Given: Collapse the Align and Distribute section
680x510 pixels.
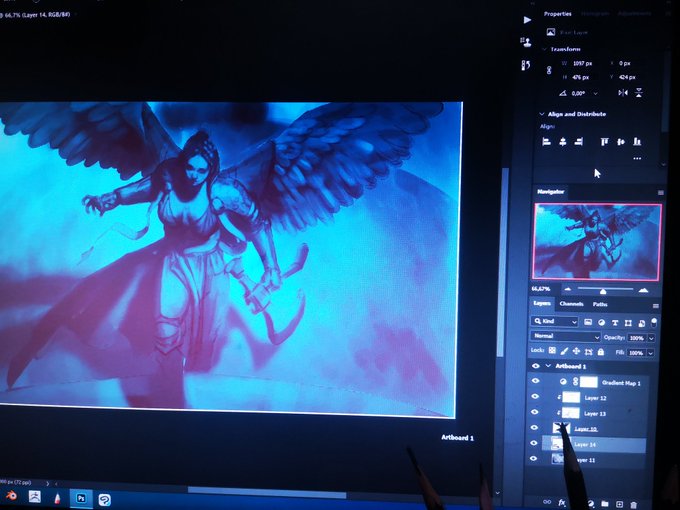Looking at the screenshot, I should click(542, 114).
